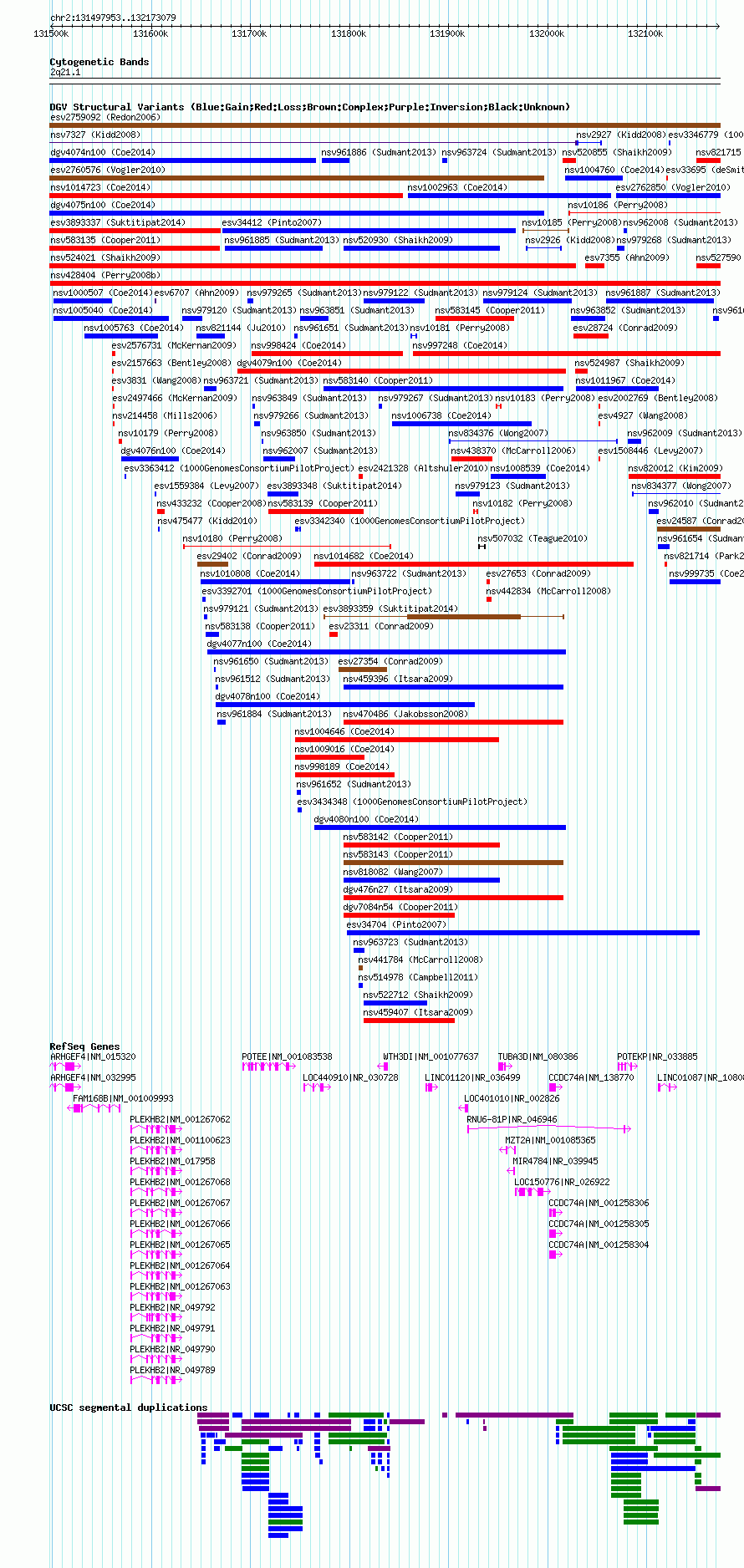
Task: Click transcript PLEKHB2|NM_001267062 label
Action: (x=180, y=1119)
